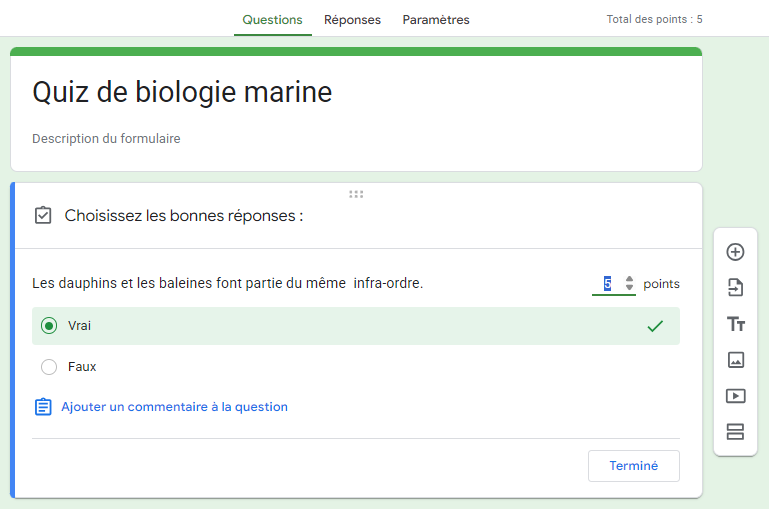Switch to the Réponses tab
This screenshot has height=509, width=769.
pyautogui.click(x=352, y=20)
